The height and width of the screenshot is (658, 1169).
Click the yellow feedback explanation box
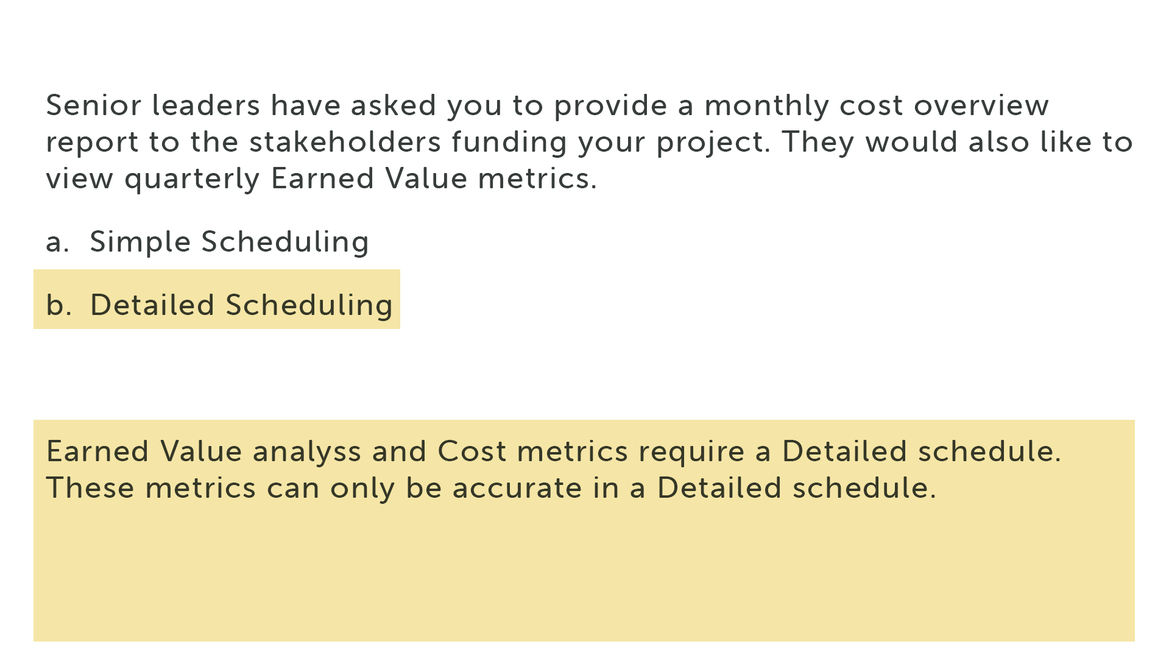pyautogui.click(x=584, y=531)
